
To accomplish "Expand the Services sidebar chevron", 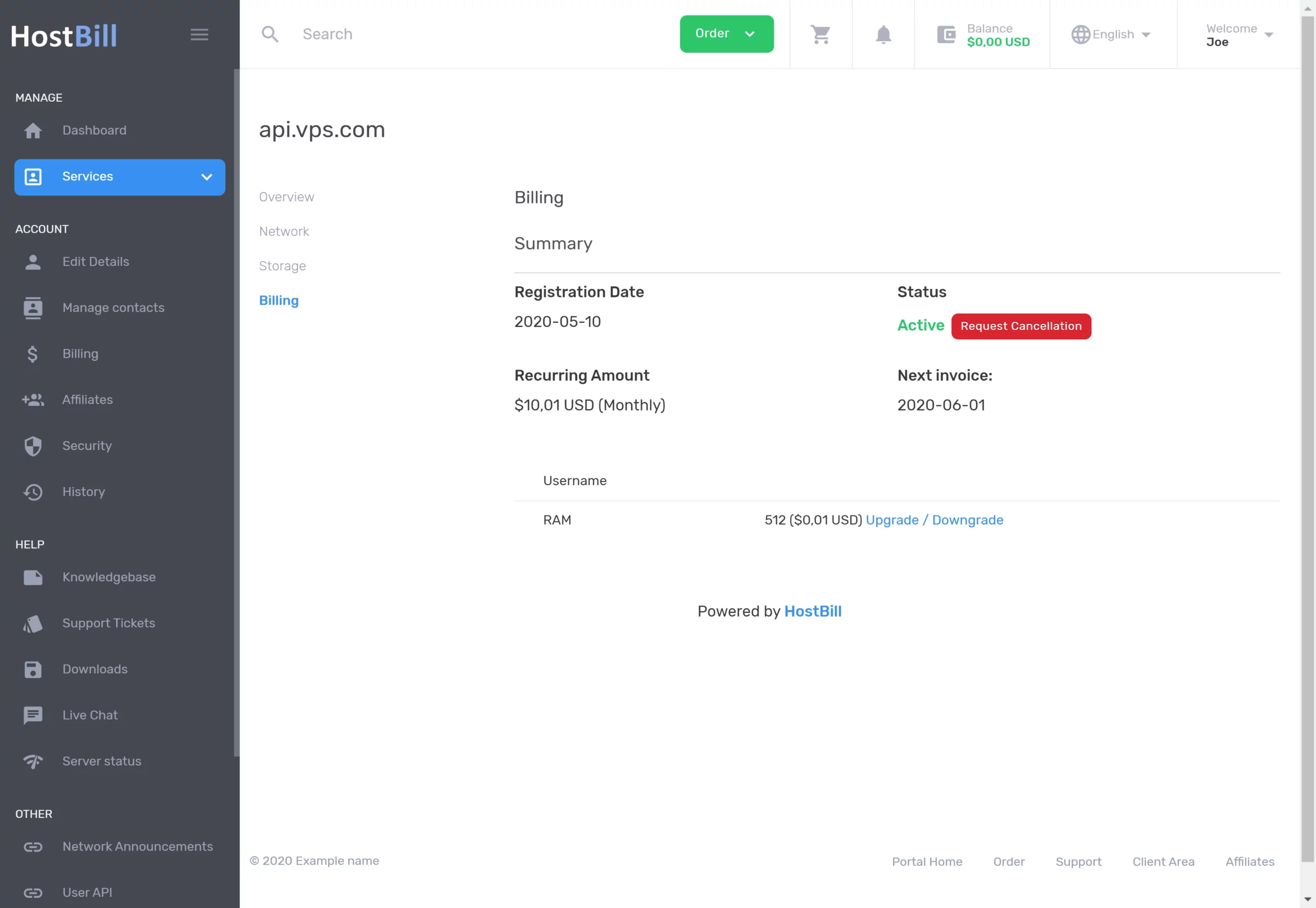I will point(207,177).
